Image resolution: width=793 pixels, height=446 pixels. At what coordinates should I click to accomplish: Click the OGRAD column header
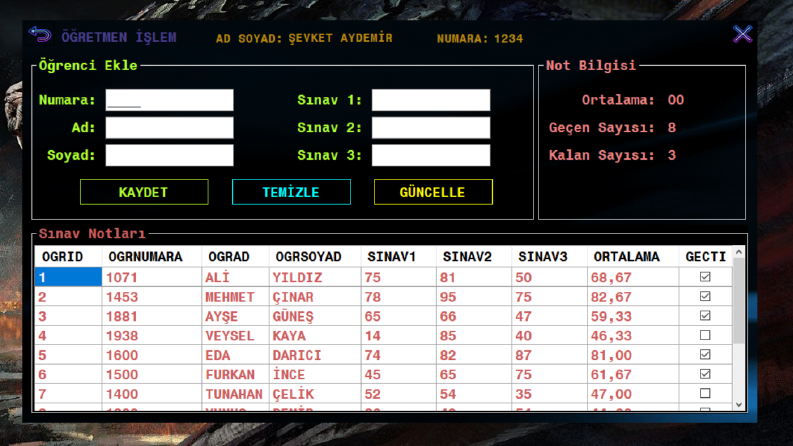pyautogui.click(x=235, y=257)
